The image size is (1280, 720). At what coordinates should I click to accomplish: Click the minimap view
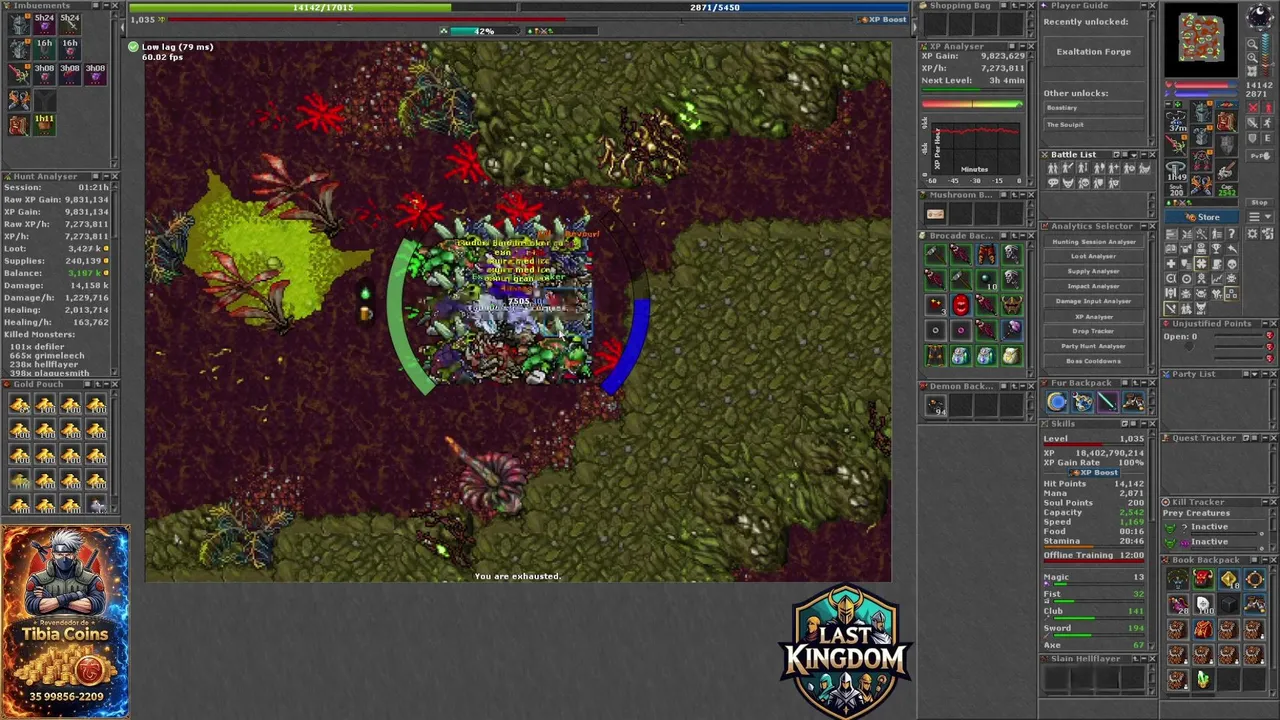(1200, 38)
